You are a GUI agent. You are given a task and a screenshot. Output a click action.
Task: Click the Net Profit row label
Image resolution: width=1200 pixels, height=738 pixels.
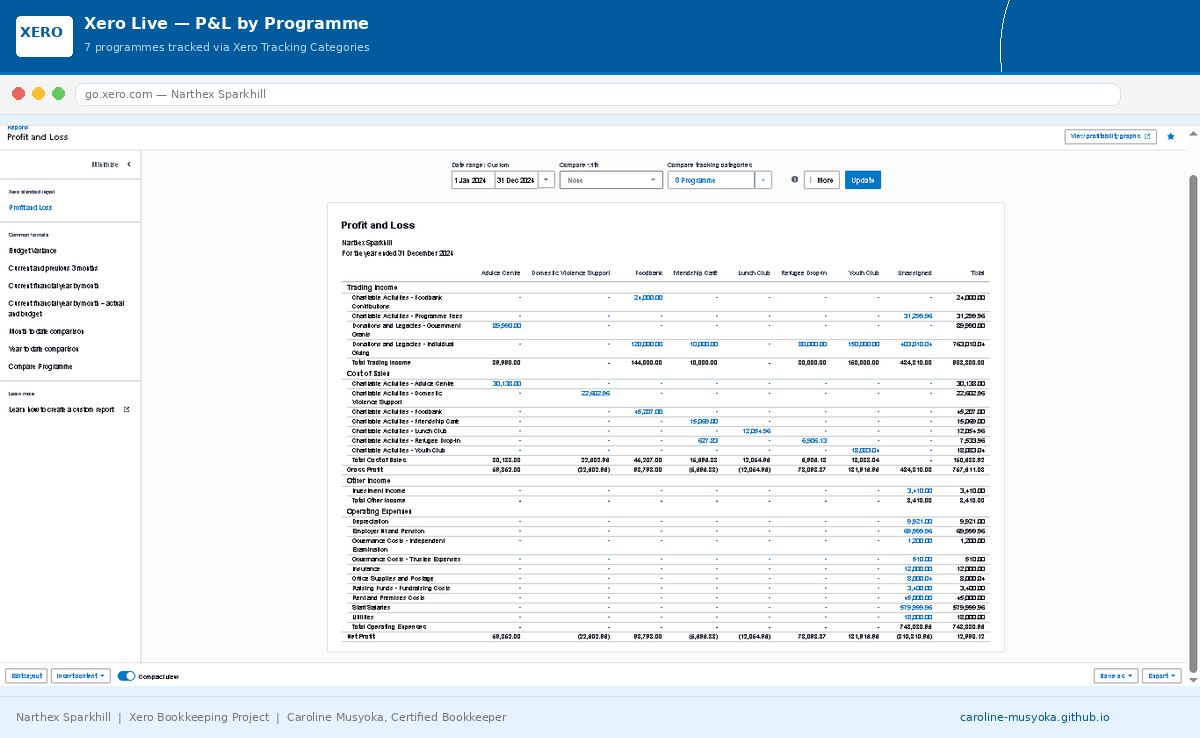pyautogui.click(x=360, y=636)
